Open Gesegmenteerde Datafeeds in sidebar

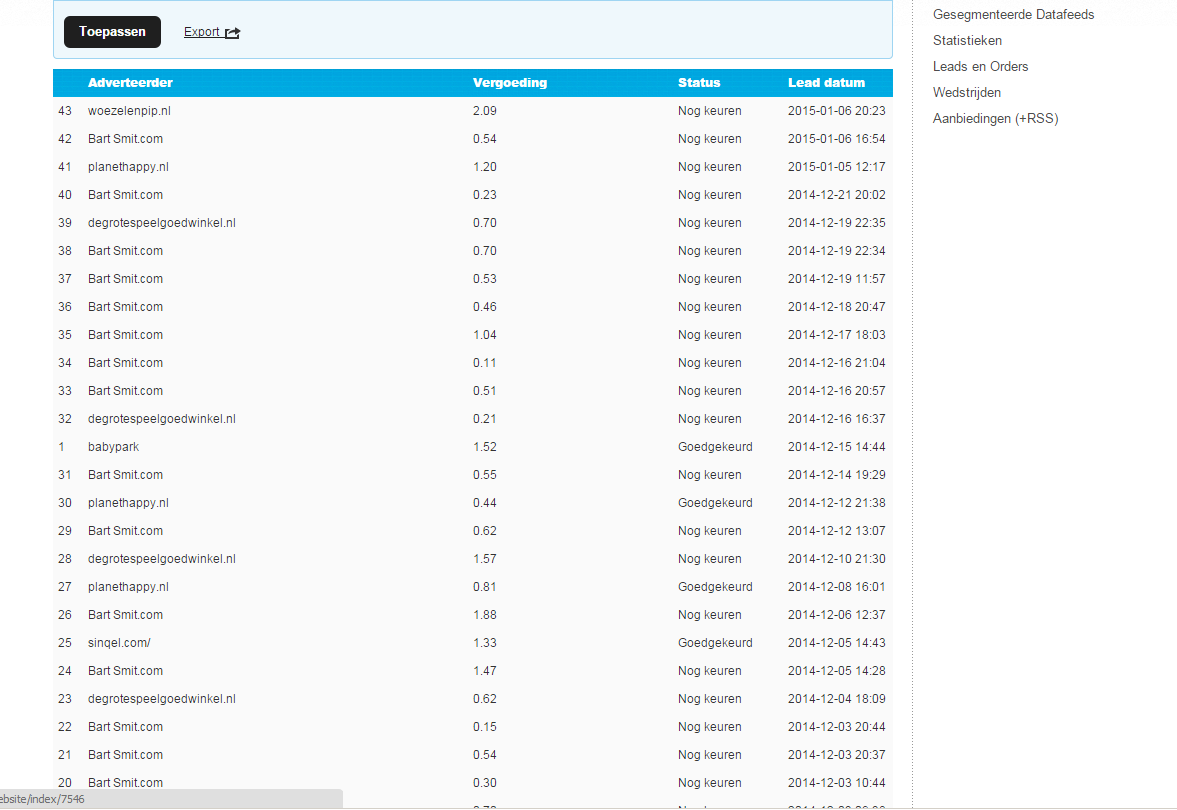coord(1013,14)
